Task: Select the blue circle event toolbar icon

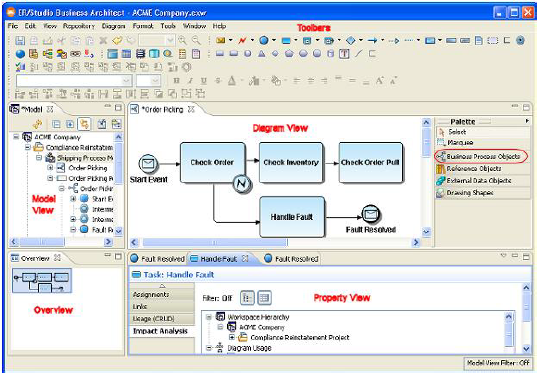Action: [264, 40]
